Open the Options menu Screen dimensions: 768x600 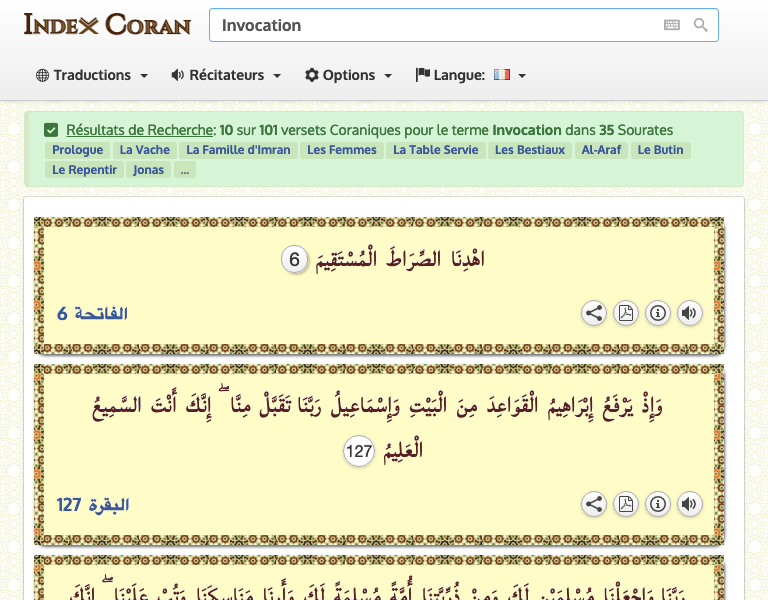click(x=348, y=75)
